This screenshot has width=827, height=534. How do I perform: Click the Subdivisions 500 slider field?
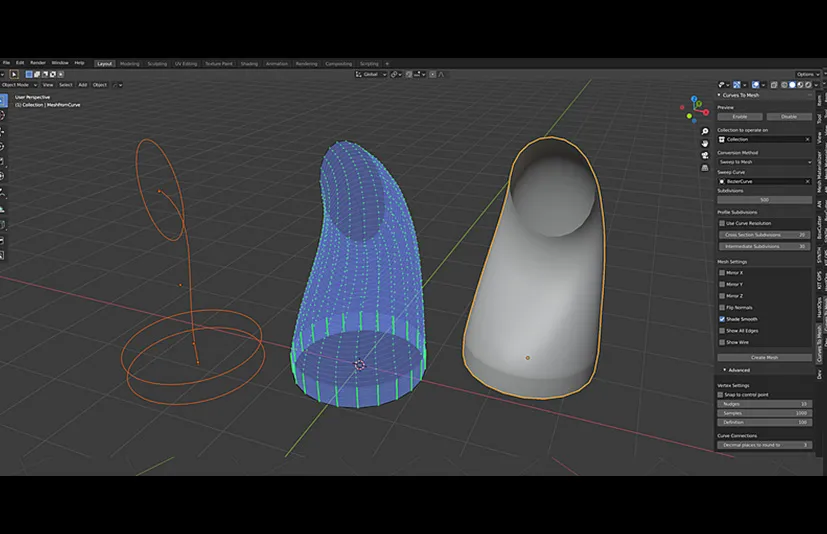[x=765, y=200]
